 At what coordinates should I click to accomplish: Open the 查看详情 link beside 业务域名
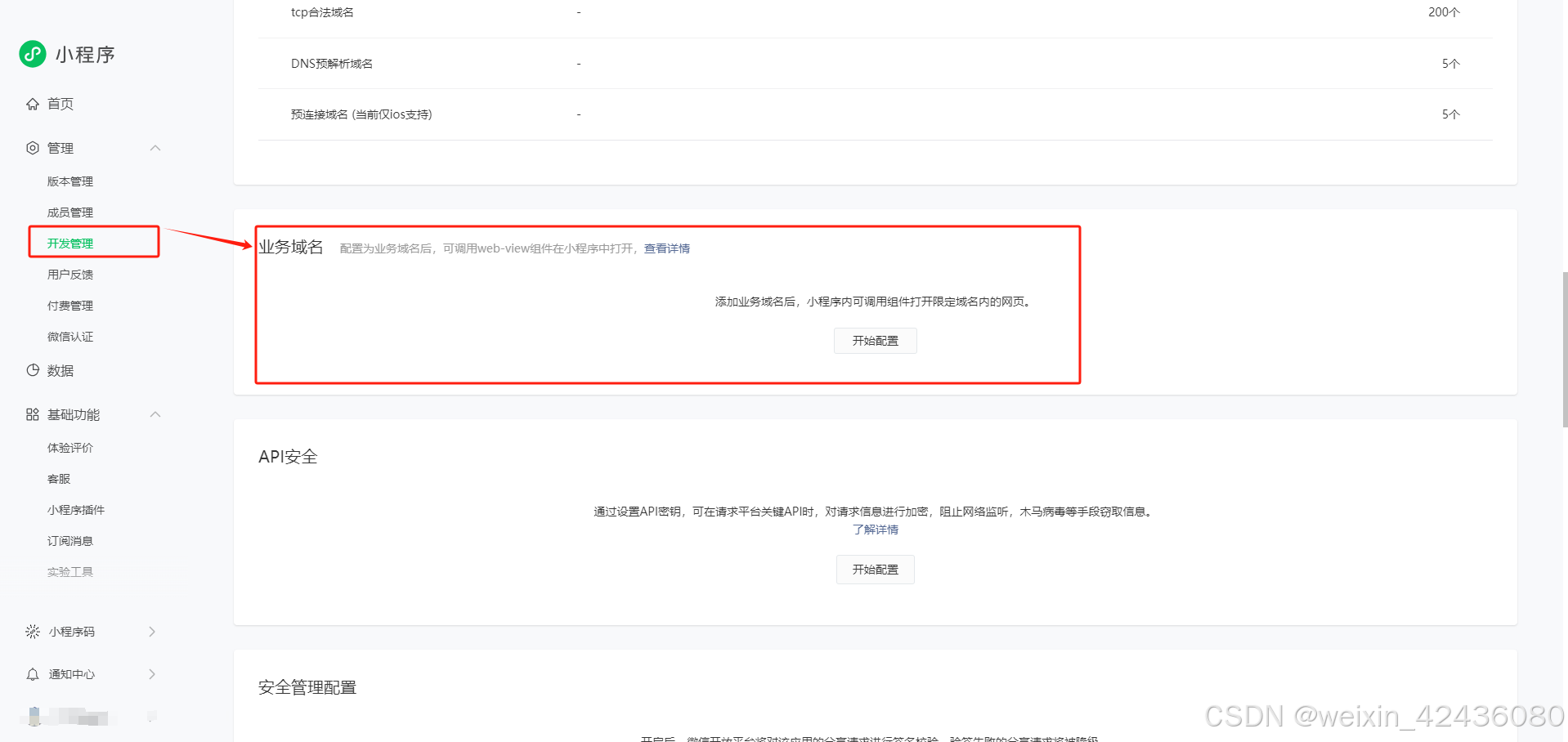(666, 248)
